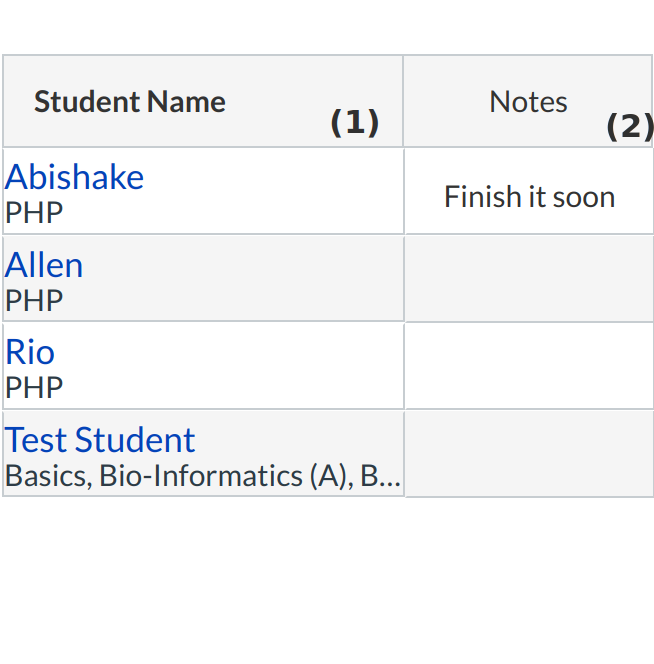Screen dimensions: 654x664
Task: Click the PHP course label under Rio
Action: 34,387
